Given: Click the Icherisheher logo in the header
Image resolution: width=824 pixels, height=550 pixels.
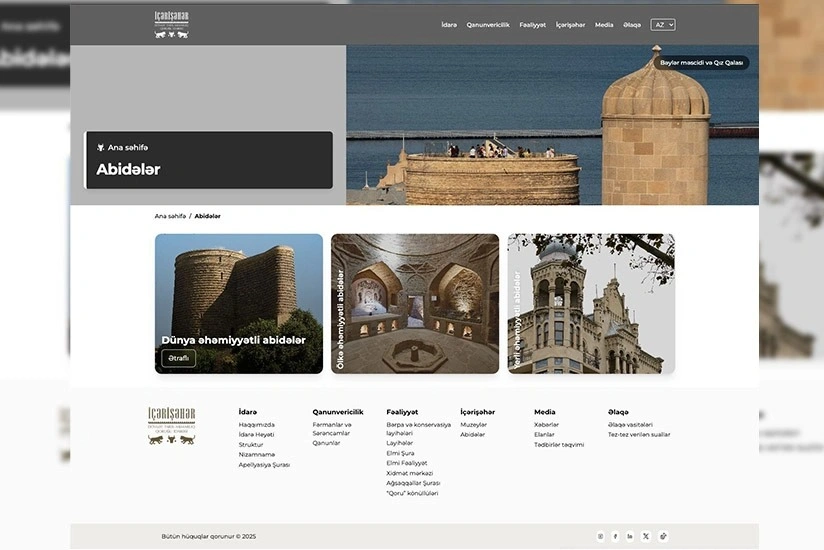Looking at the screenshot, I should click(171, 25).
